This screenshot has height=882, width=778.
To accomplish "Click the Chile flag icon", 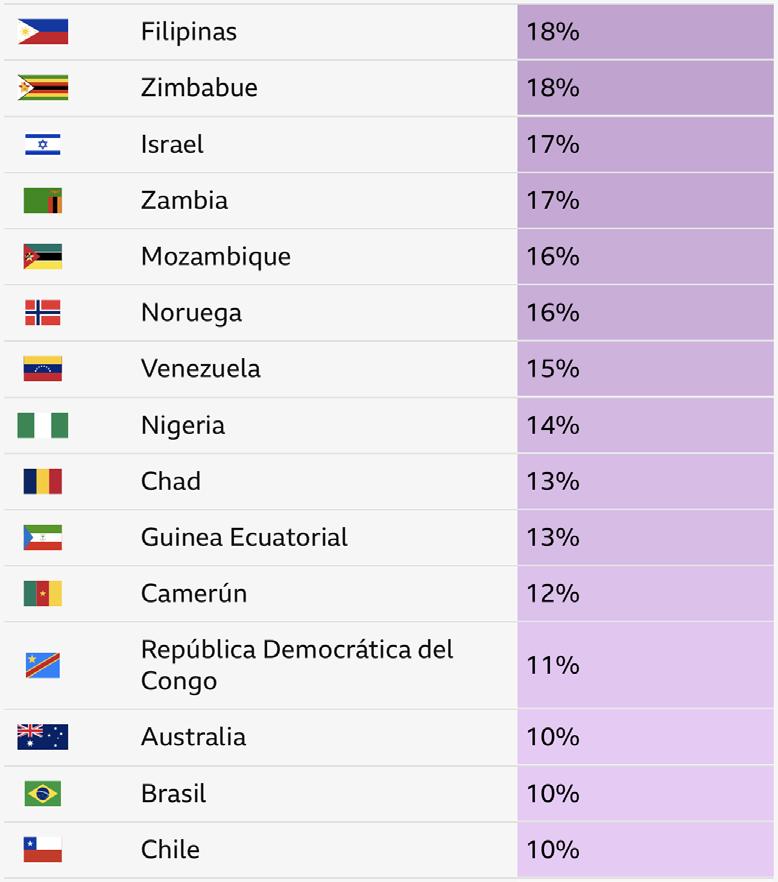I will [x=43, y=849].
